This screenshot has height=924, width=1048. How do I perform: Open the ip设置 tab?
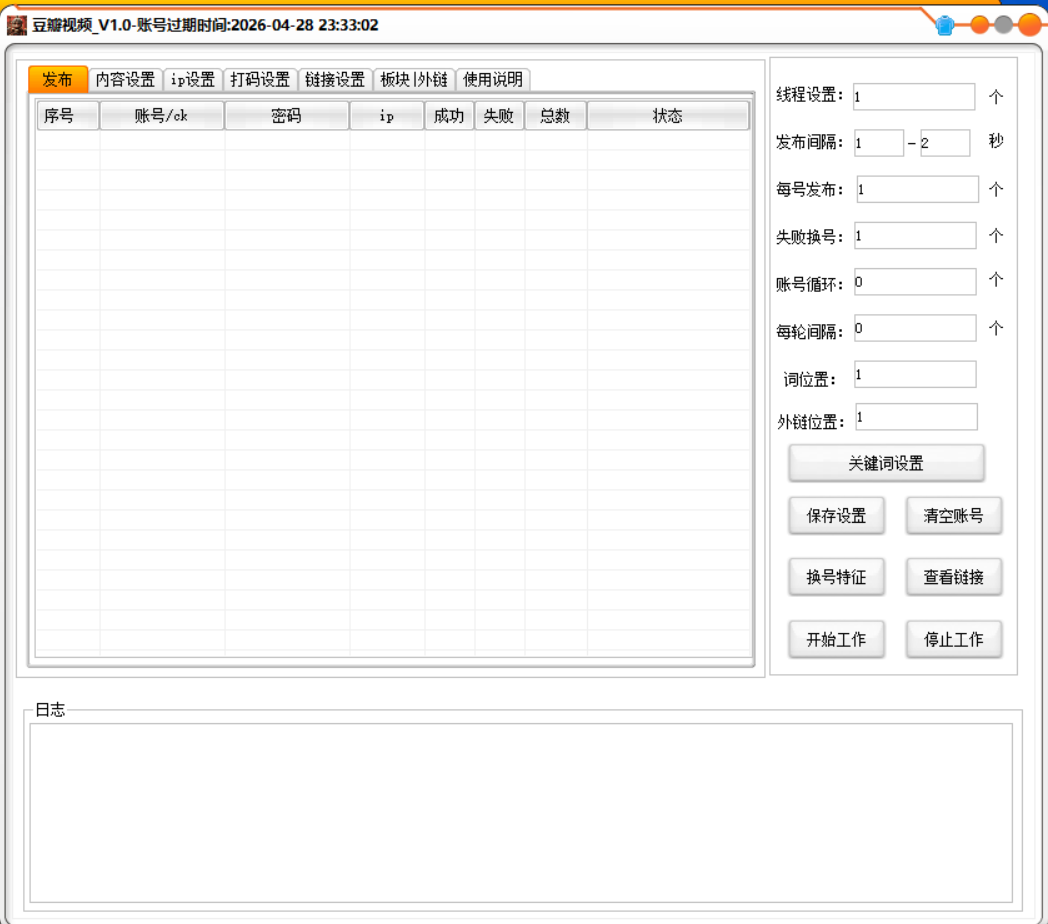click(192, 80)
